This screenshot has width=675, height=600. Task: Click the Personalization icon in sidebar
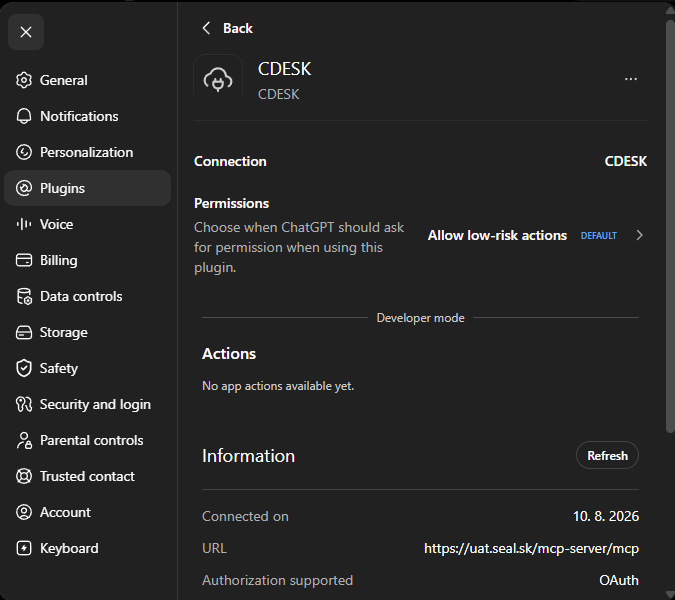pos(24,152)
